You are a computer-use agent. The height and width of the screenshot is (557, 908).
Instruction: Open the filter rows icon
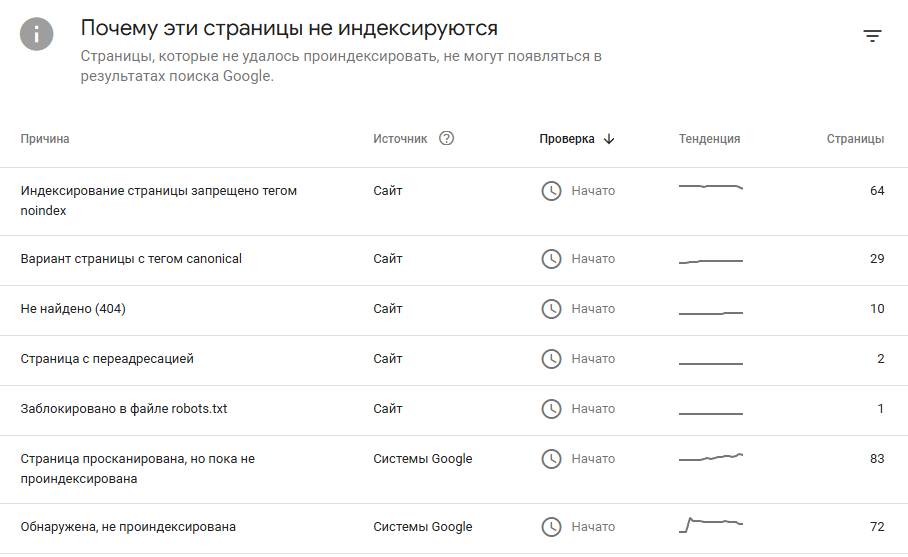[872, 36]
